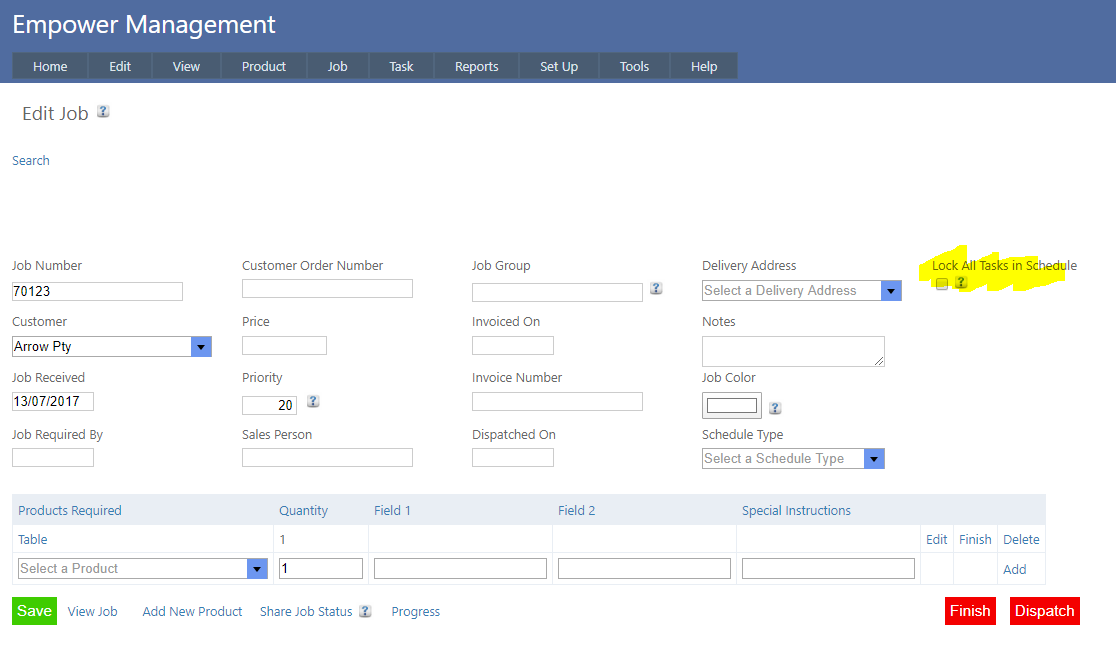Open the Job Color swatch picker

tap(732, 405)
